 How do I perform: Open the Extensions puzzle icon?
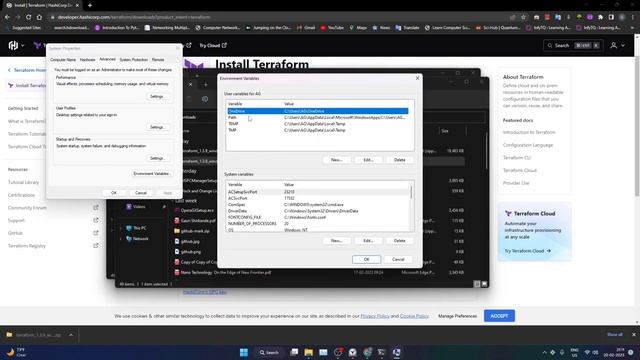coord(600,17)
